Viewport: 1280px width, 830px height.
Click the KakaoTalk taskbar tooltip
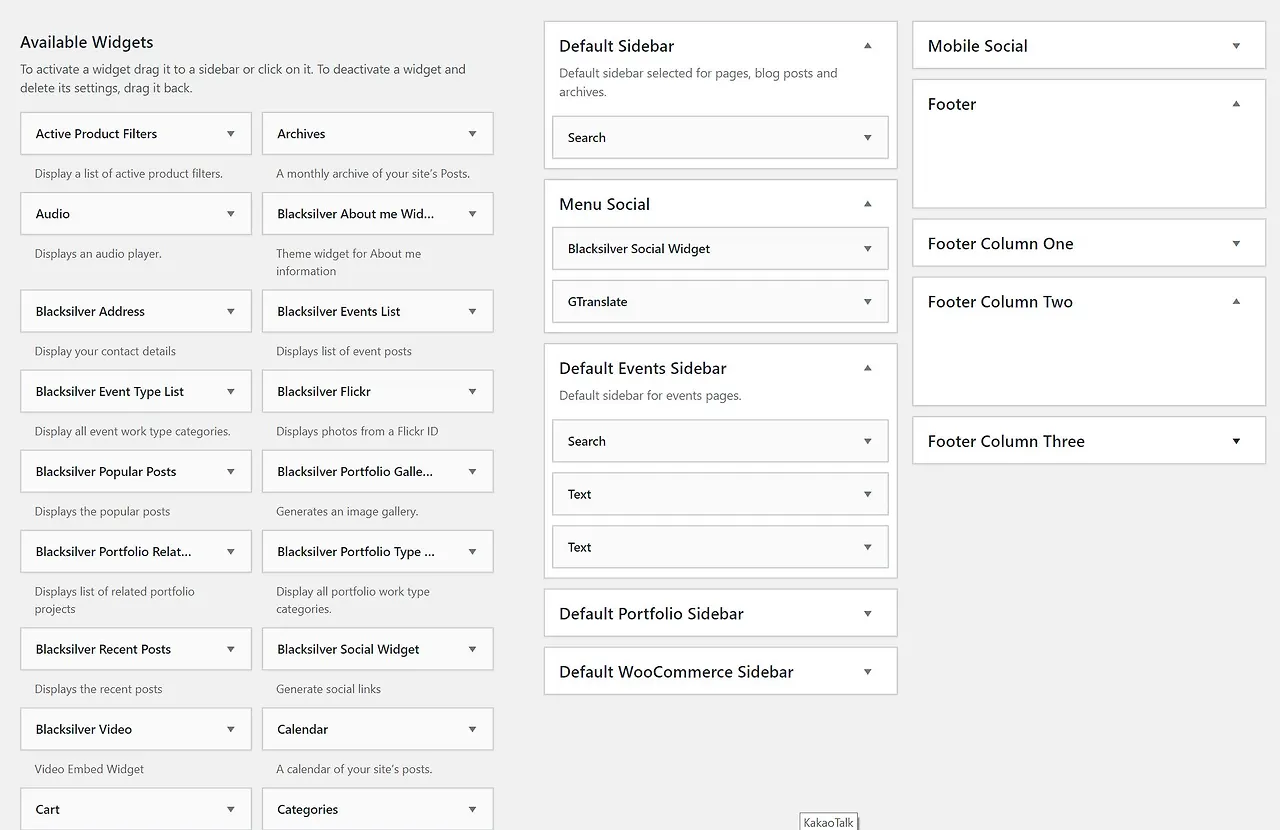click(829, 823)
